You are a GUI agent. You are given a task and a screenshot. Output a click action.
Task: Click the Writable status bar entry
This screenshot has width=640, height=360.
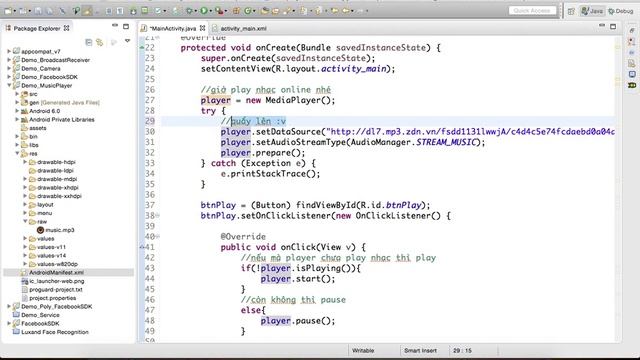(363, 351)
